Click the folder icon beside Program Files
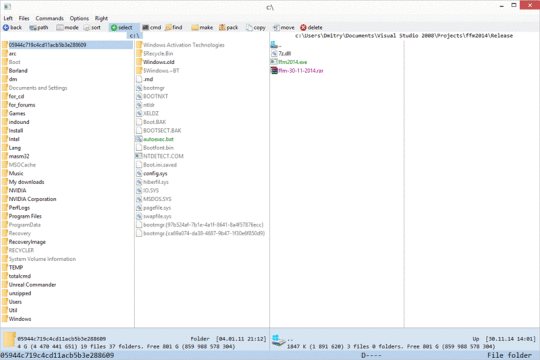The image size is (540, 360). point(5,216)
